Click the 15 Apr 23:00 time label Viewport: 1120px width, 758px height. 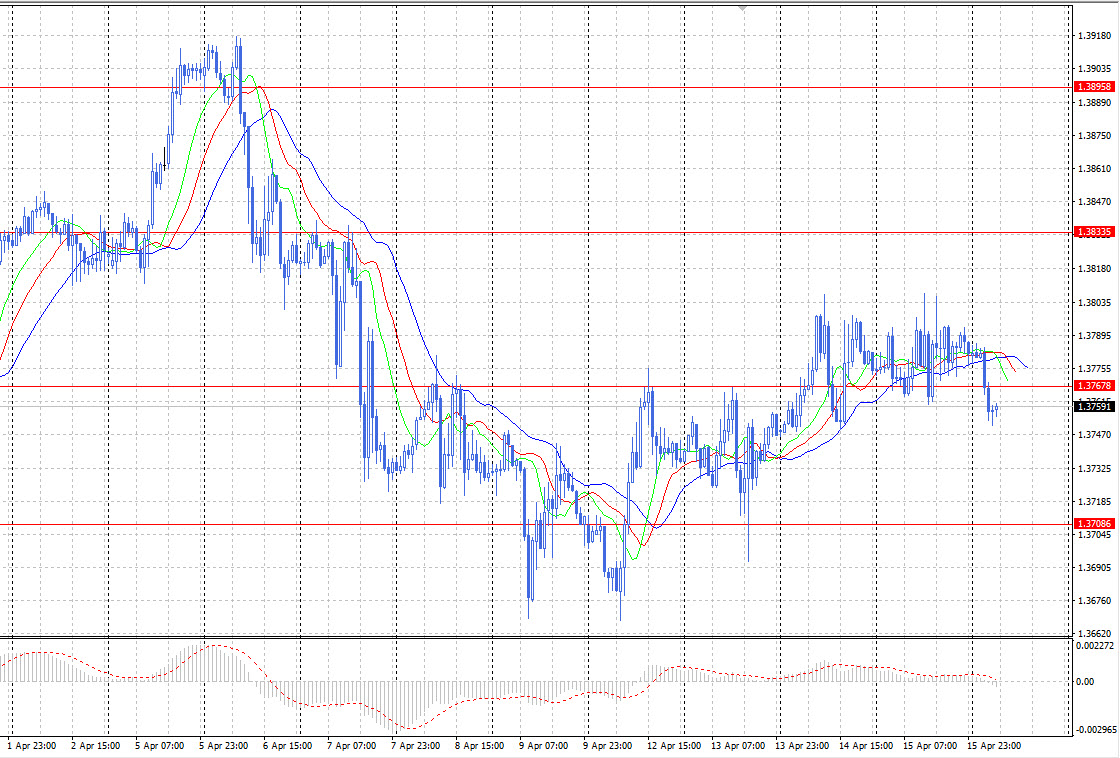pyautogui.click(x=993, y=746)
